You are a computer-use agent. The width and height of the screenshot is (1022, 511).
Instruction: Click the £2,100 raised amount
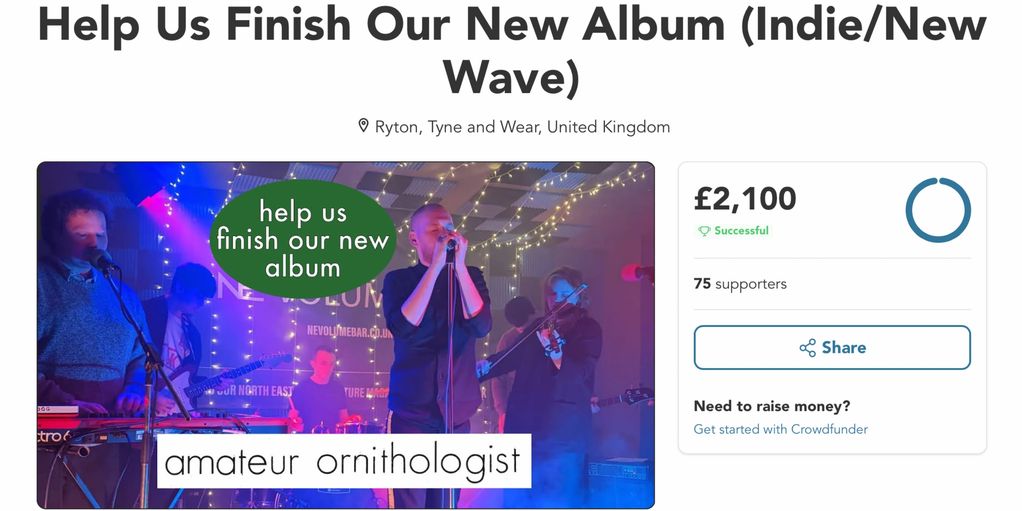(x=745, y=198)
